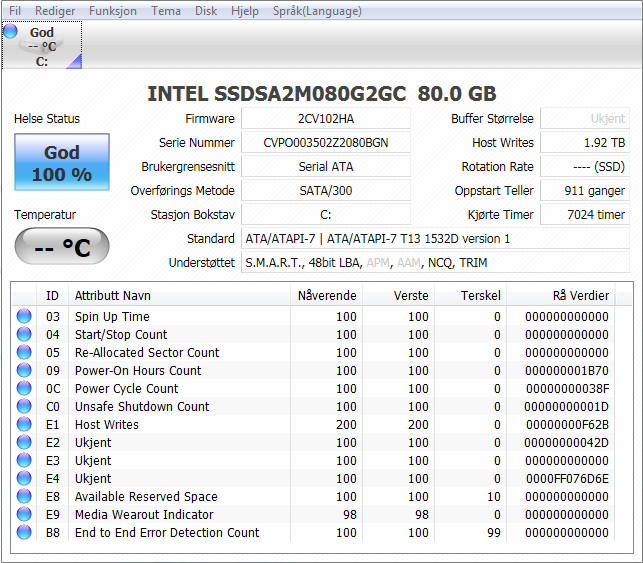Open the Tema menu
The image size is (643, 563).
(166, 11)
